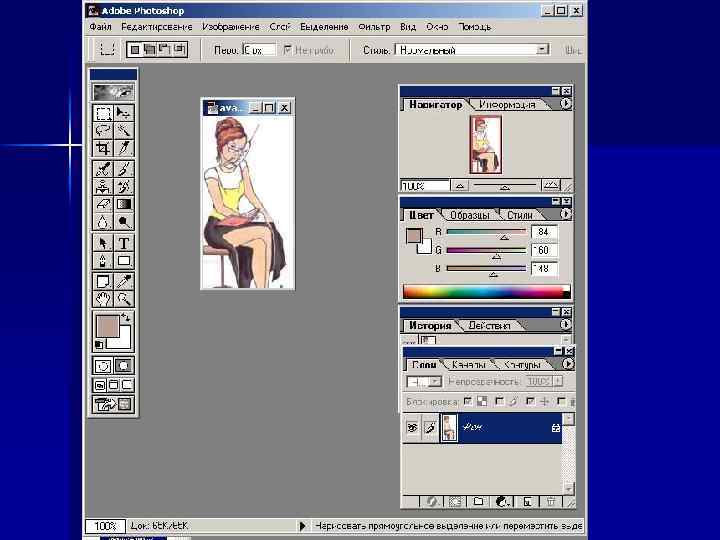Create a new layer in Layers panel
The image size is (720, 540).
click(527, 502)
